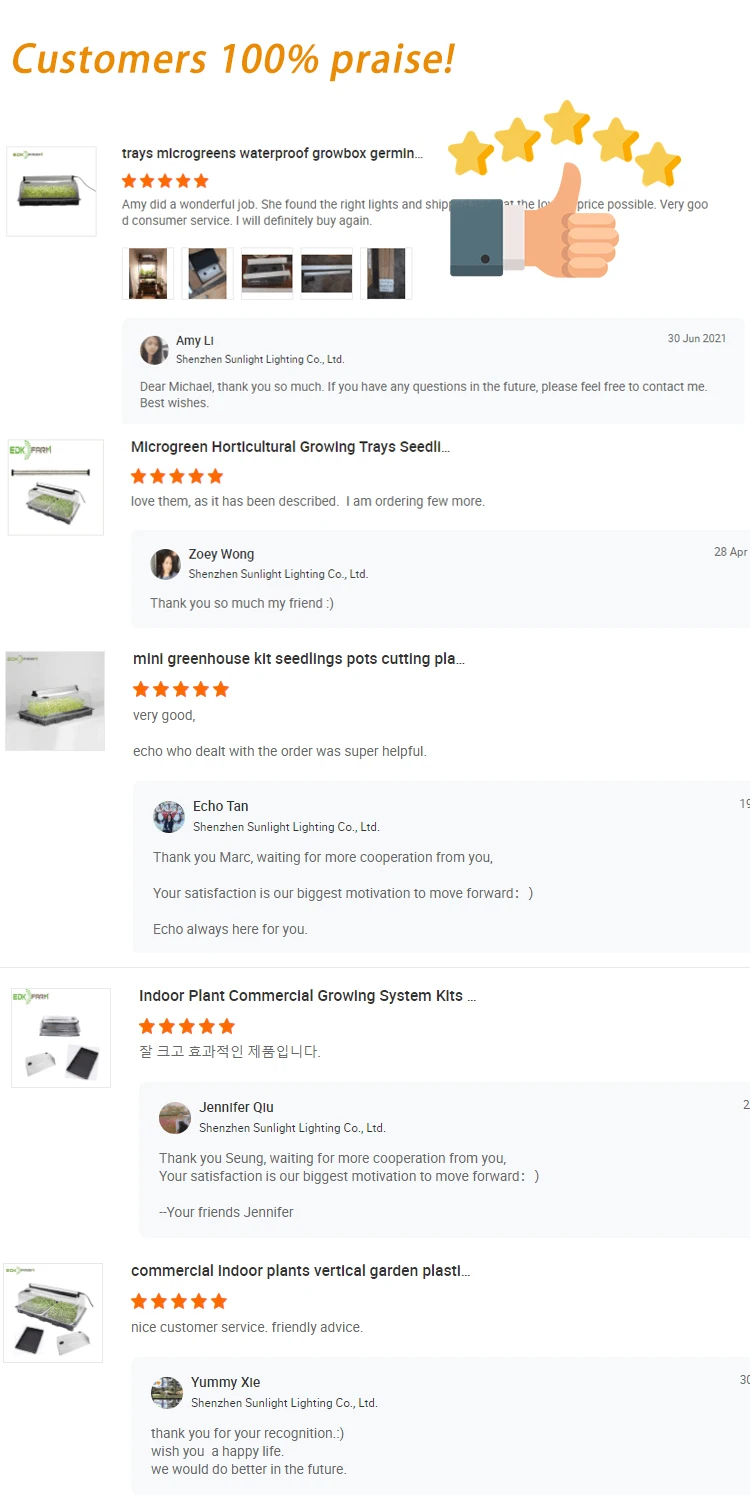
Task: Click Echo Tan's avatar picture
Action: pos(169,817)
